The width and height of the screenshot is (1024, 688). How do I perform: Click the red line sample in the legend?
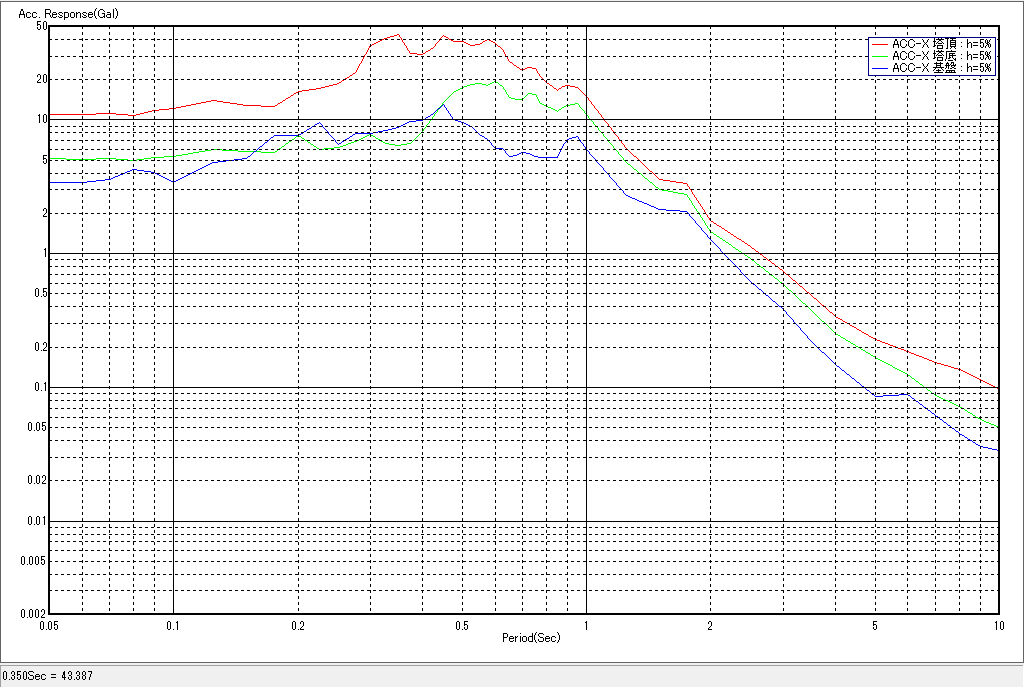[x=879, y=44]
